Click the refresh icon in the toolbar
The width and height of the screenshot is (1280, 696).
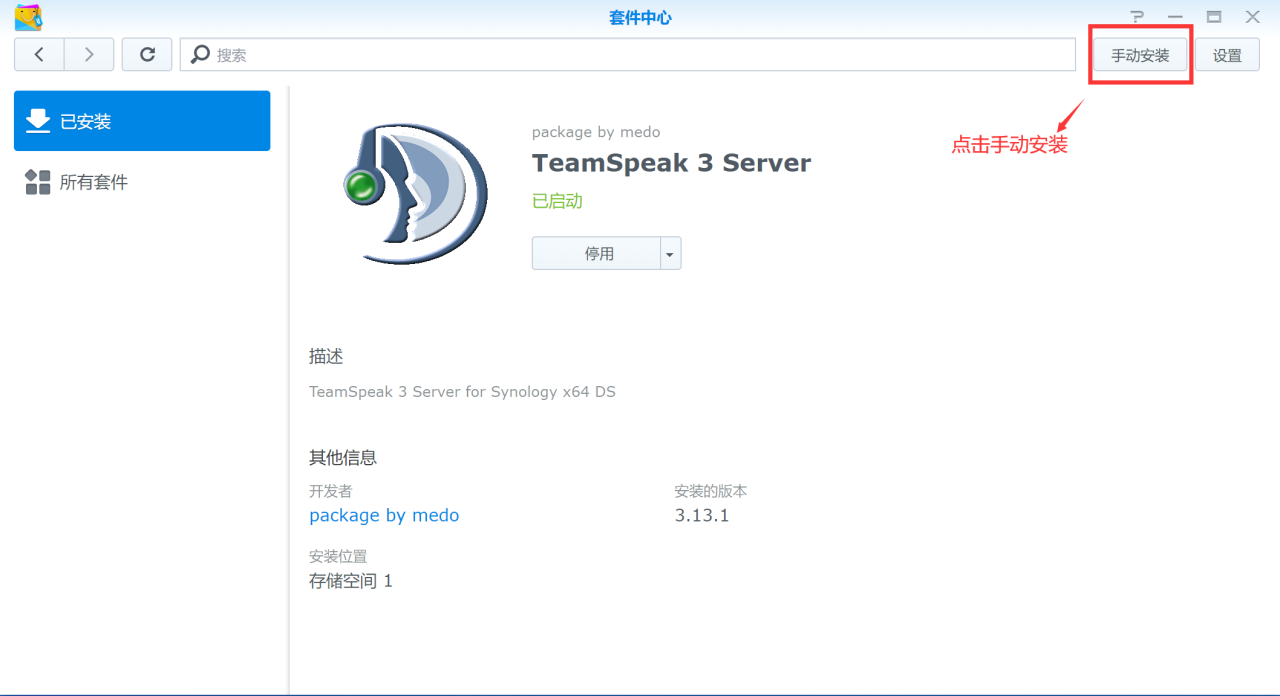pos(146,54)
